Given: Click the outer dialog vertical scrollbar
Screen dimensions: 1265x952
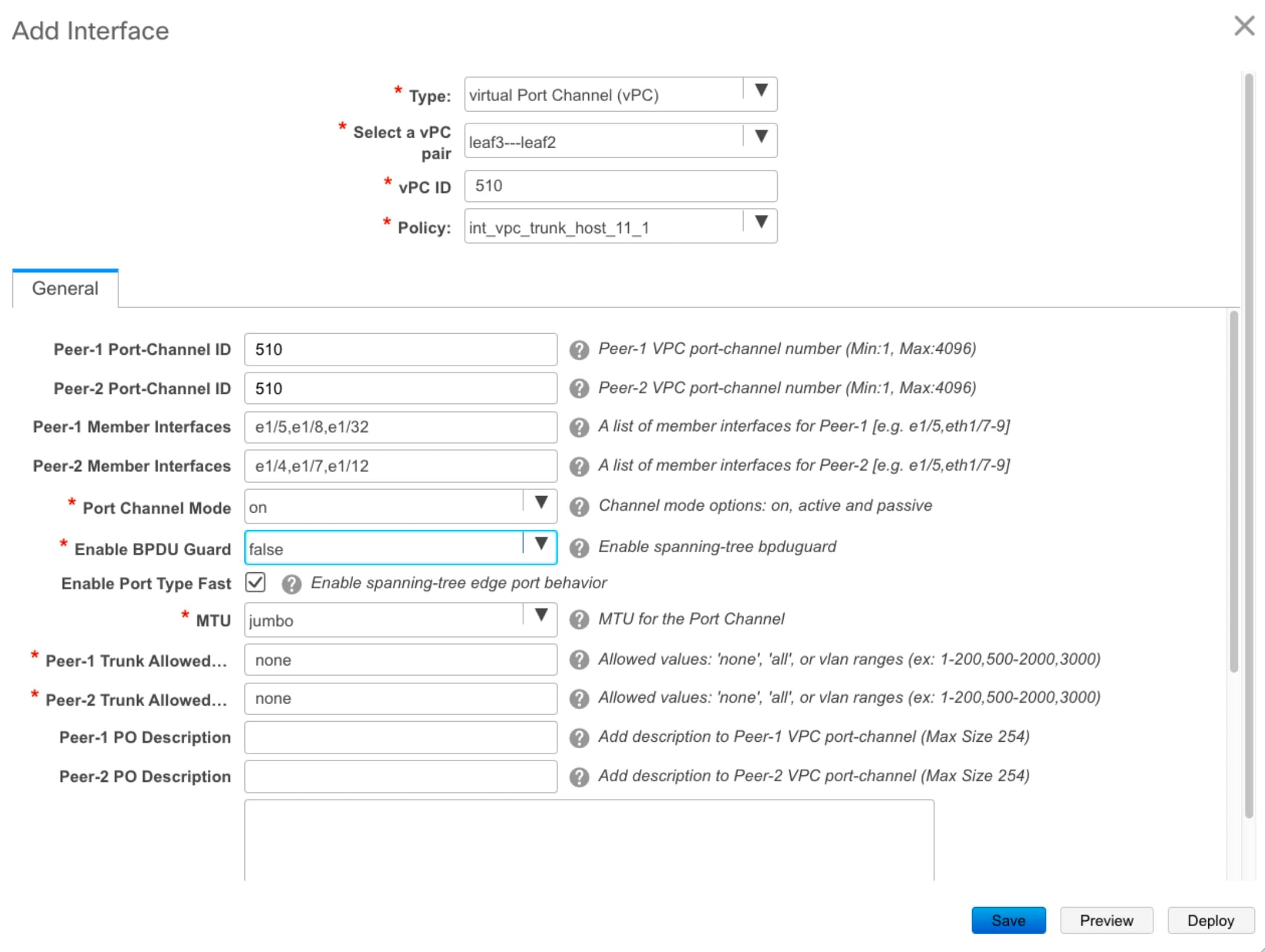Looking at the screenshot, I should click(x=1248, y=446).
